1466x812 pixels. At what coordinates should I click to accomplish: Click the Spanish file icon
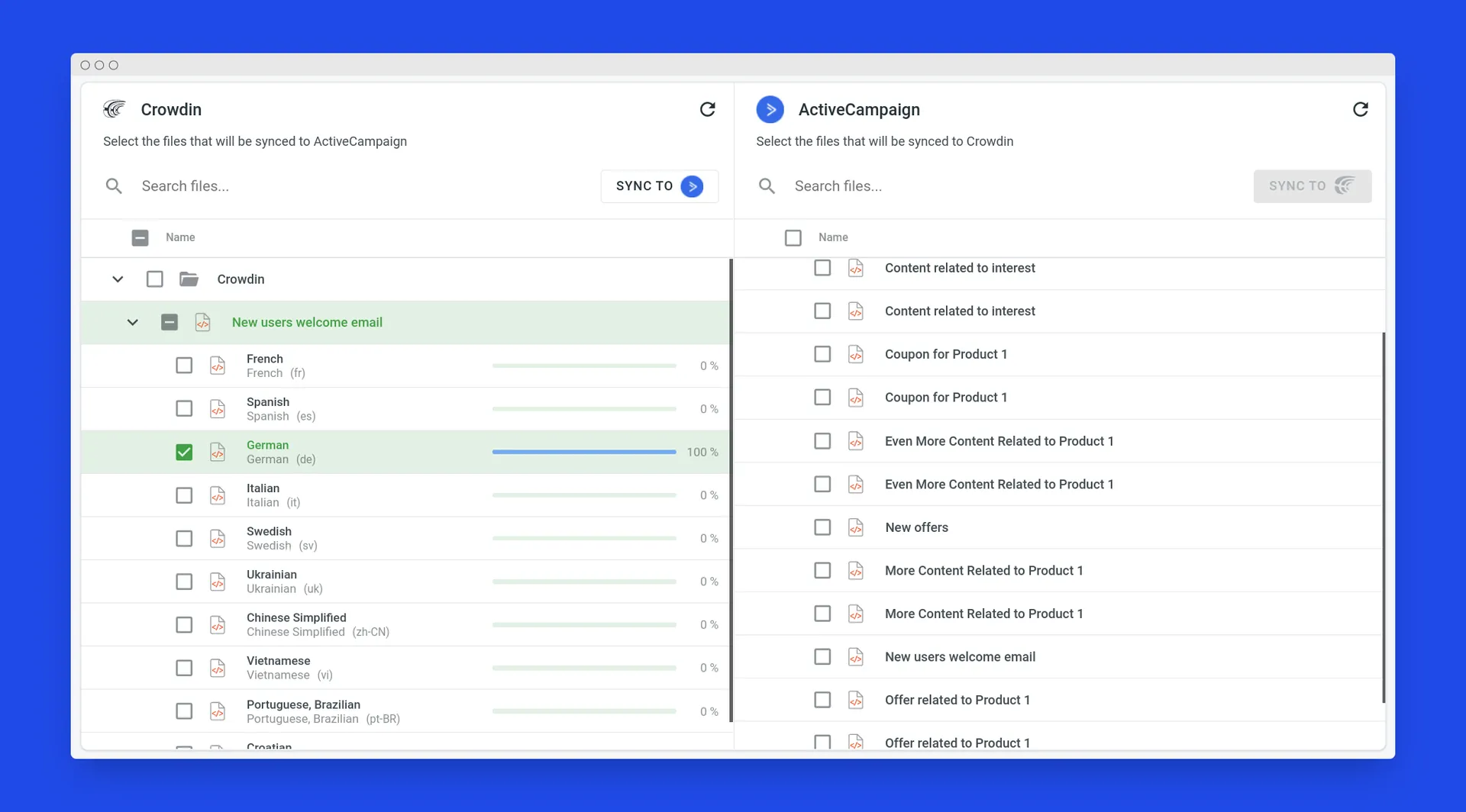click(218, 408)
